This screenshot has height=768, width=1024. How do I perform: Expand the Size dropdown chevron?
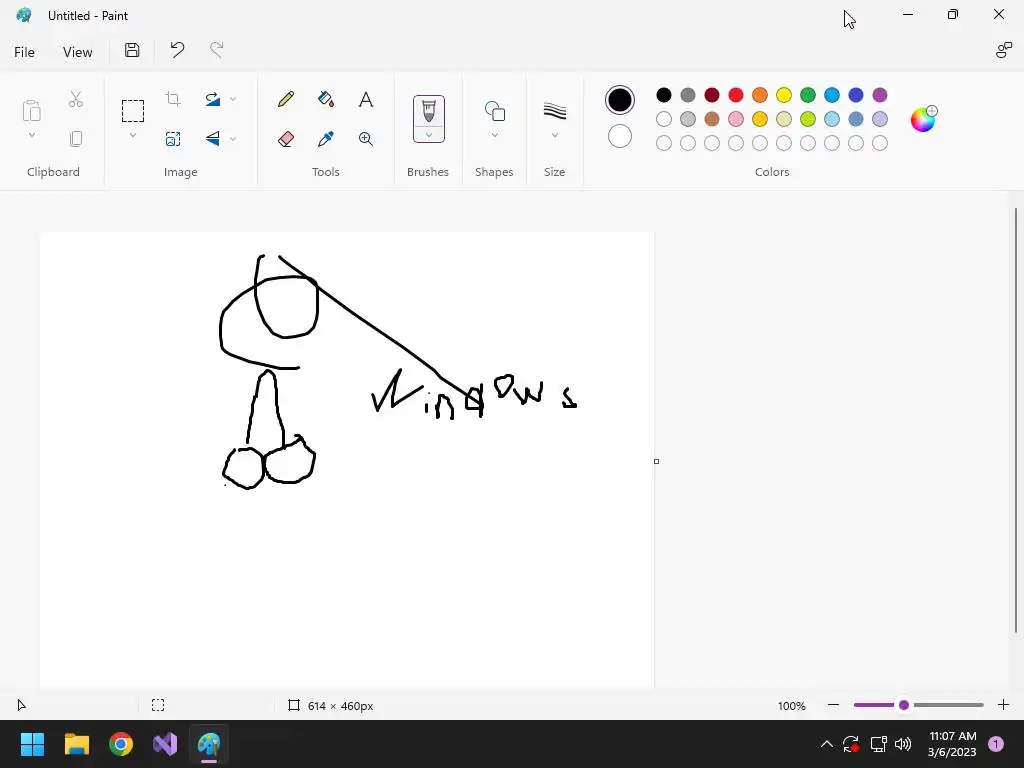tap(554, 135)
